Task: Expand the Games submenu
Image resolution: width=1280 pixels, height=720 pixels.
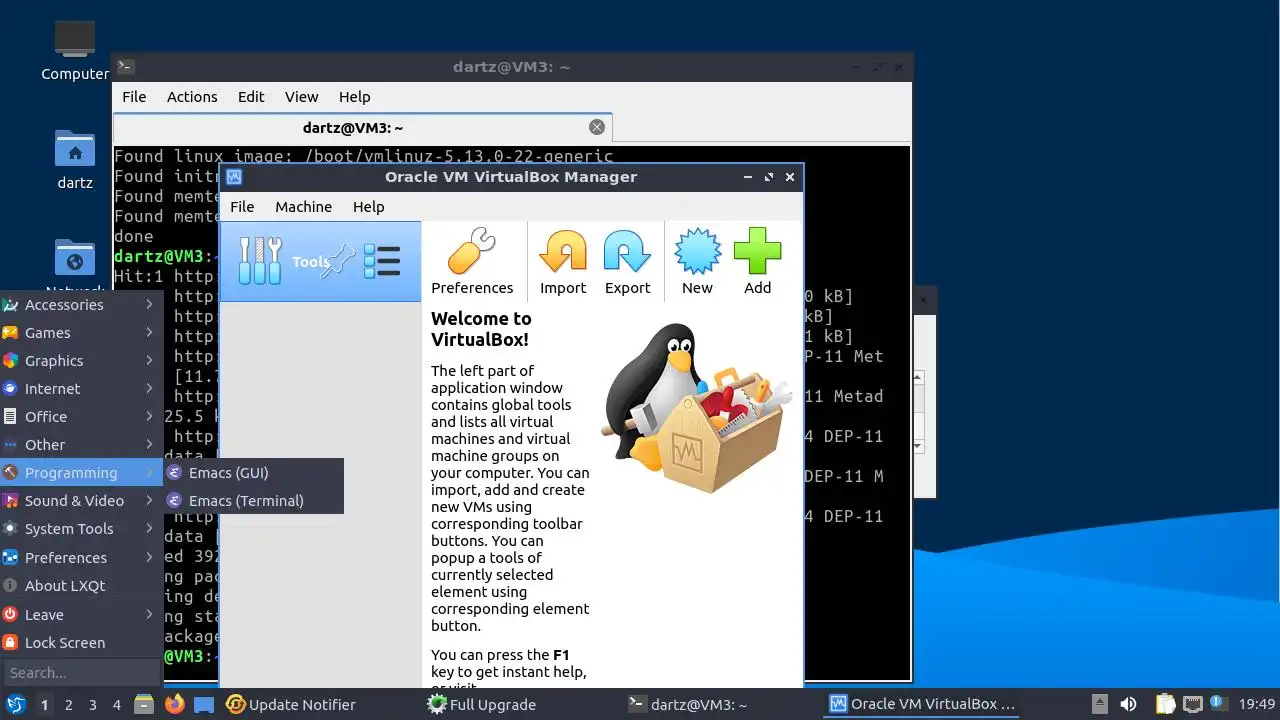Action: point(81,332)
